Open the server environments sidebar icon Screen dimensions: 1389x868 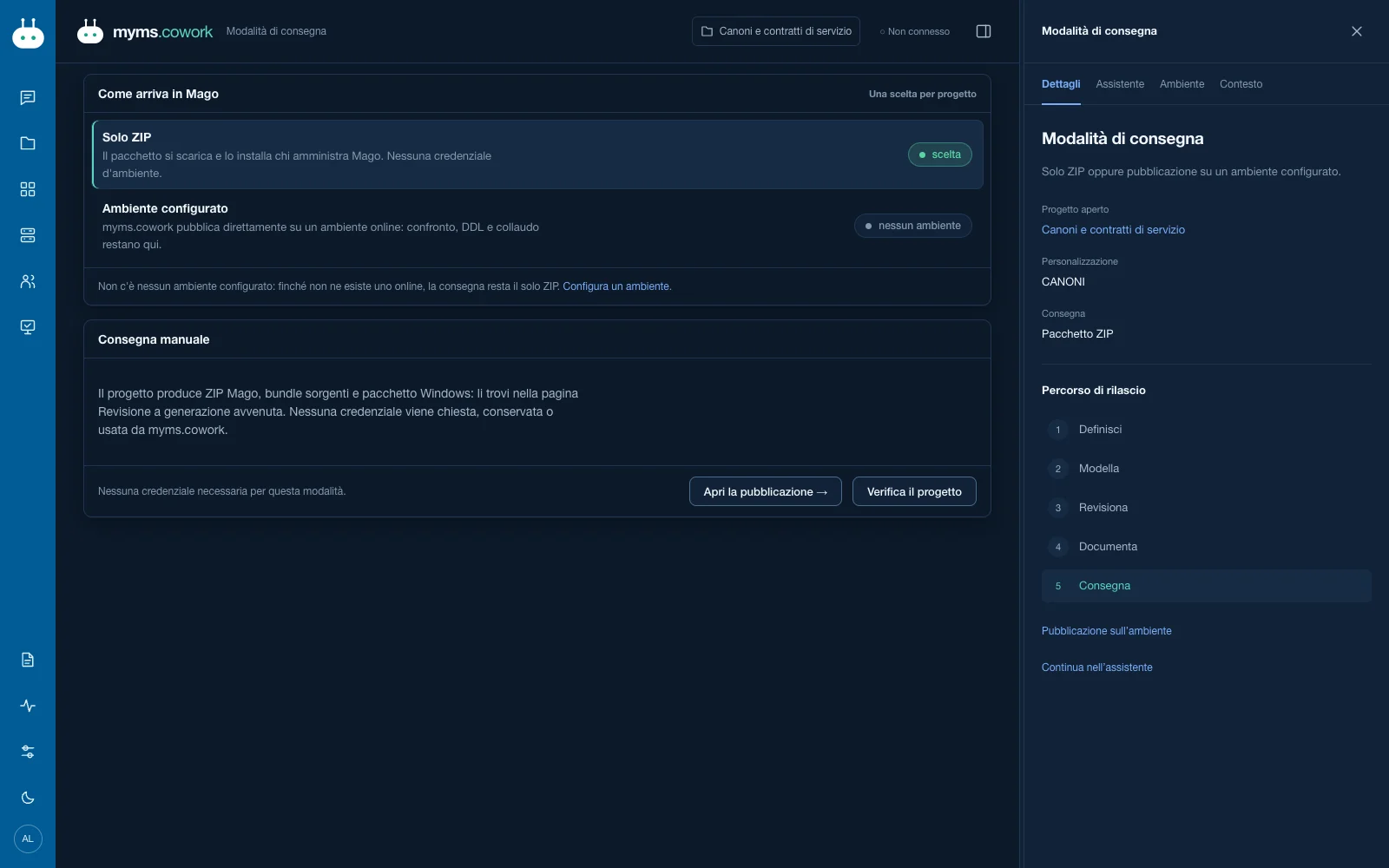click(28, 235)
